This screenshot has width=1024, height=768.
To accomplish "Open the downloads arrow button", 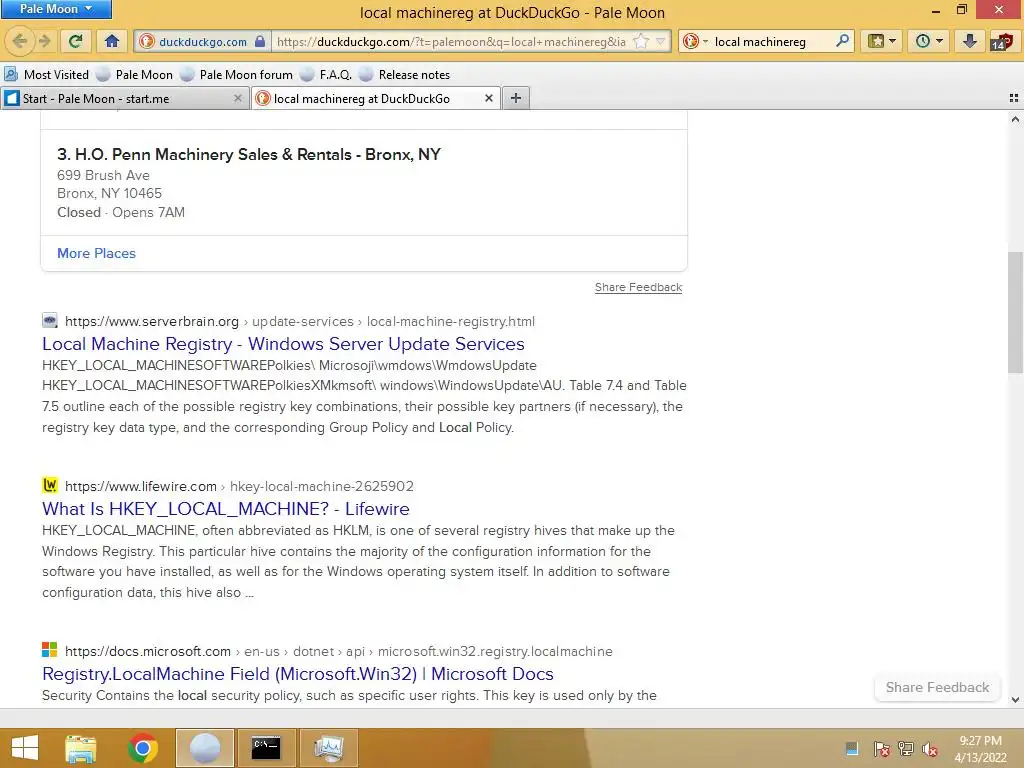I will point(970,41).
